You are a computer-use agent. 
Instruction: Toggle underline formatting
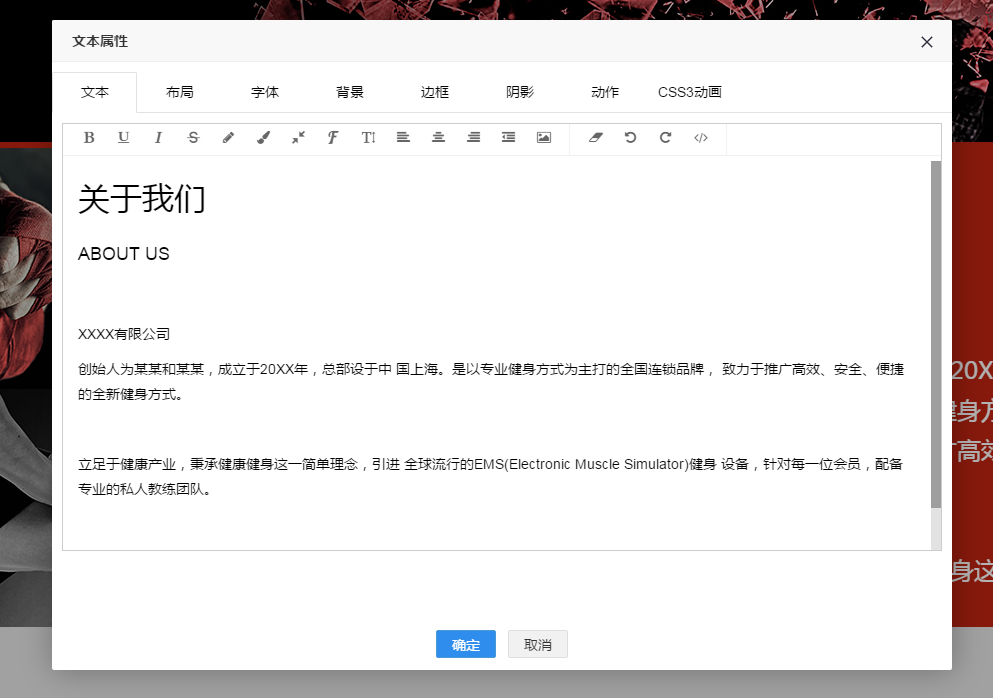[x=123, y=138]
